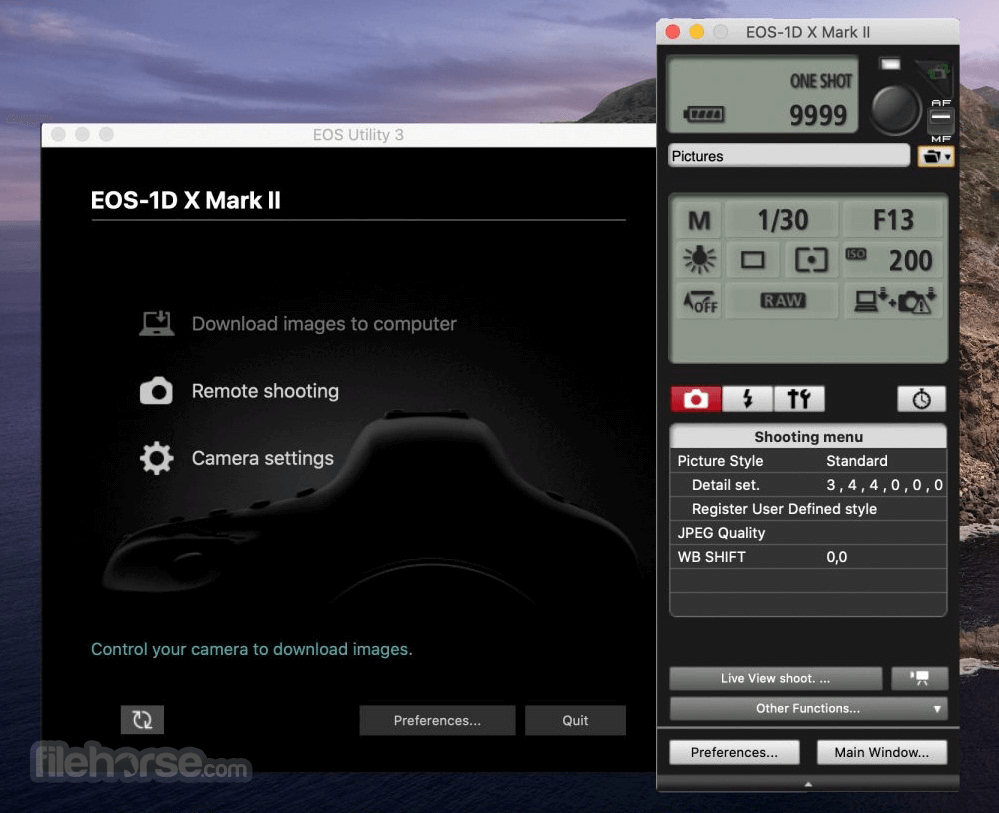Click the Download images to computer text

[x=324, y=324]
